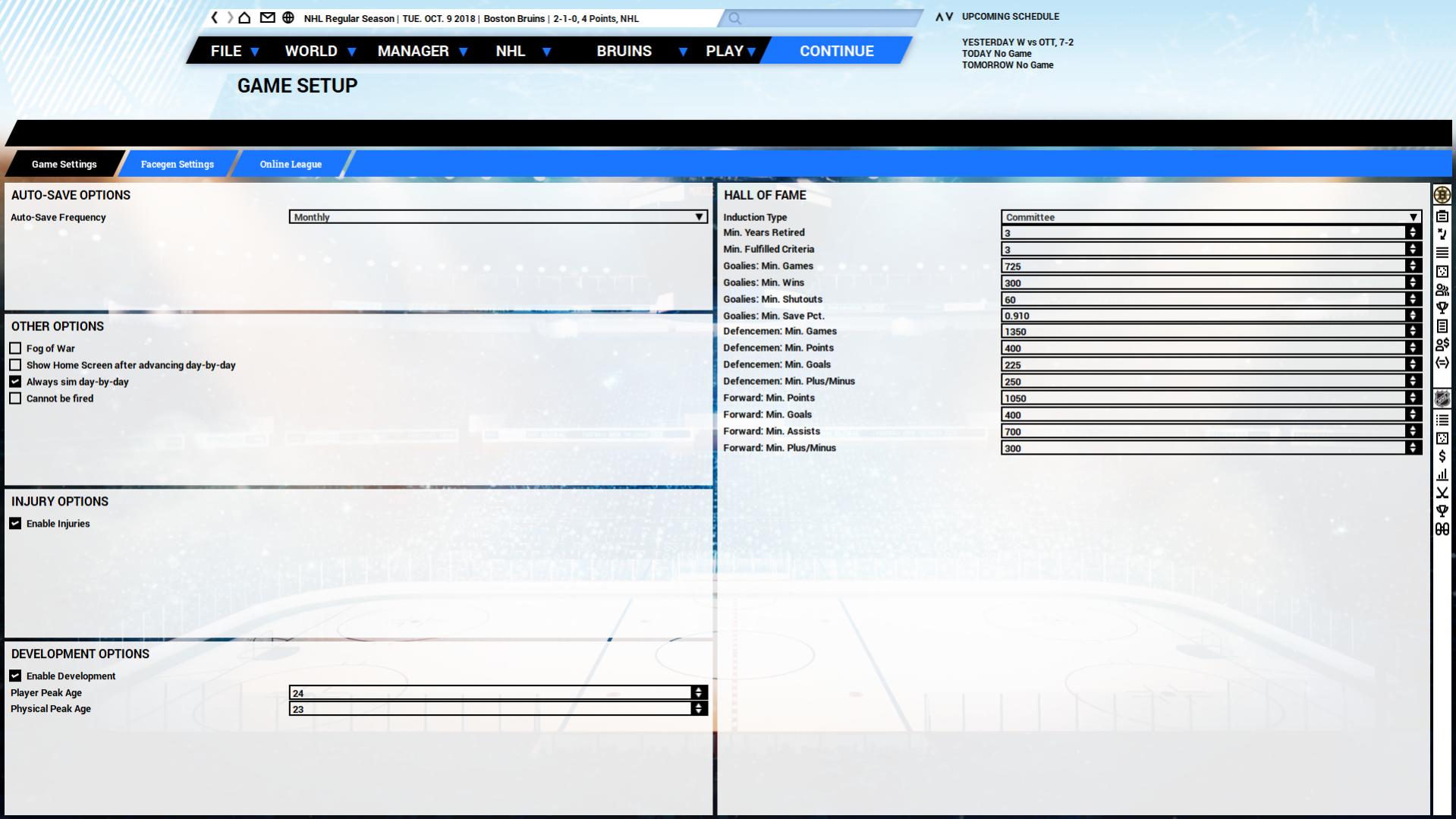Click the back arrow navigation icon
1456x819 pixels.
215,17
